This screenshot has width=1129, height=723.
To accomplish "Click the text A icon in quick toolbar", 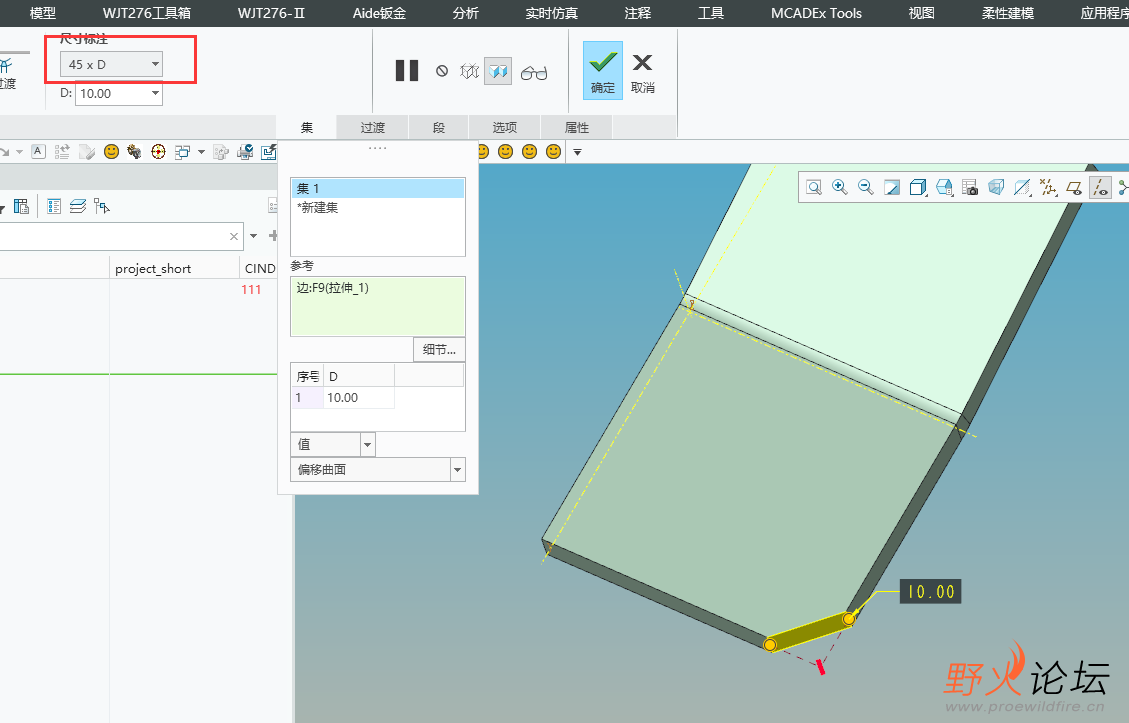I will [x=38, y=151].
